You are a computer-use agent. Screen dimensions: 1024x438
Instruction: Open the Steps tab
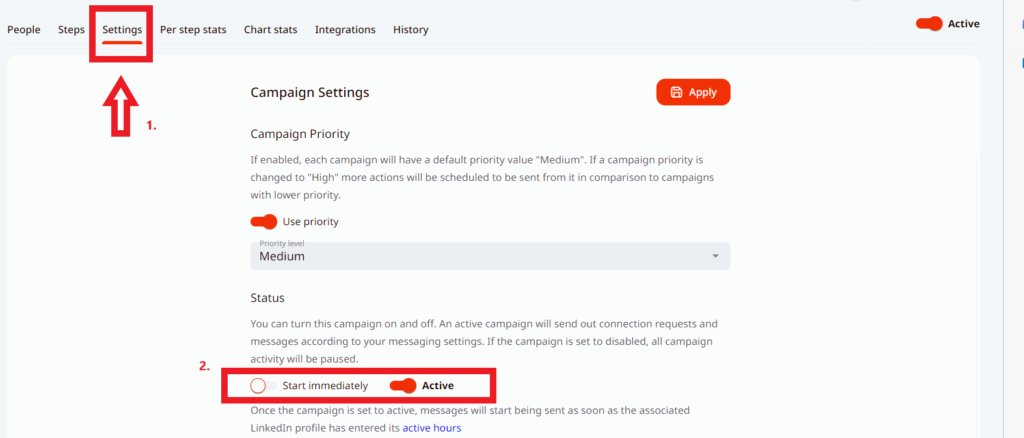point(71,30)
